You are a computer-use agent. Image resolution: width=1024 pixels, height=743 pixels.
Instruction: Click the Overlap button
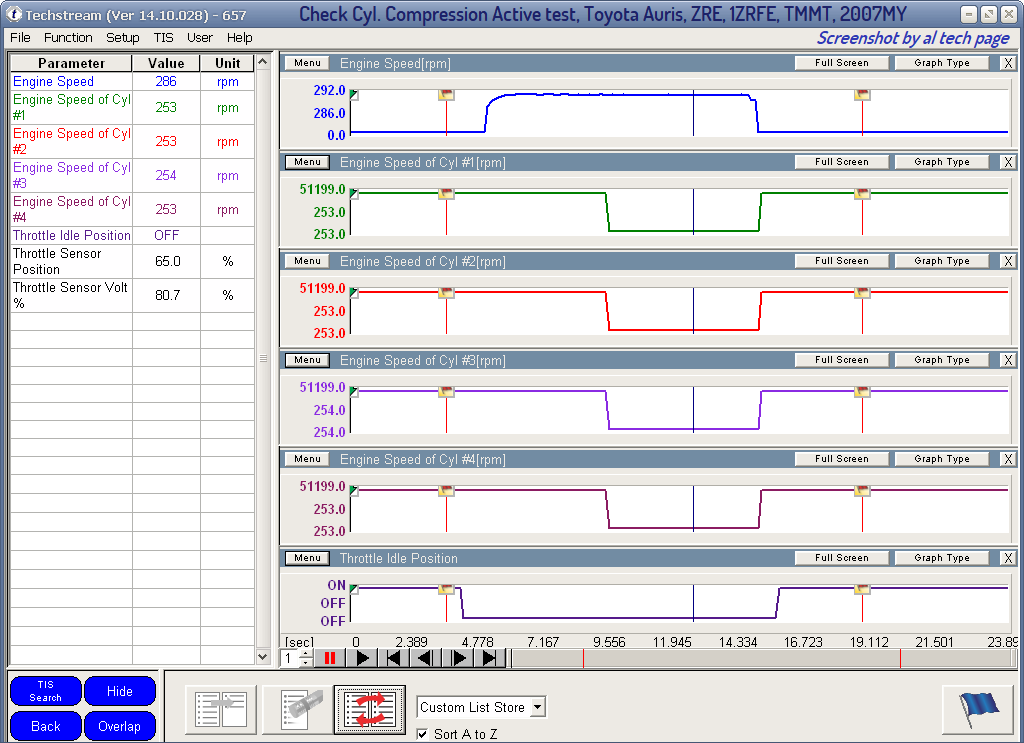tap(119, 726)
